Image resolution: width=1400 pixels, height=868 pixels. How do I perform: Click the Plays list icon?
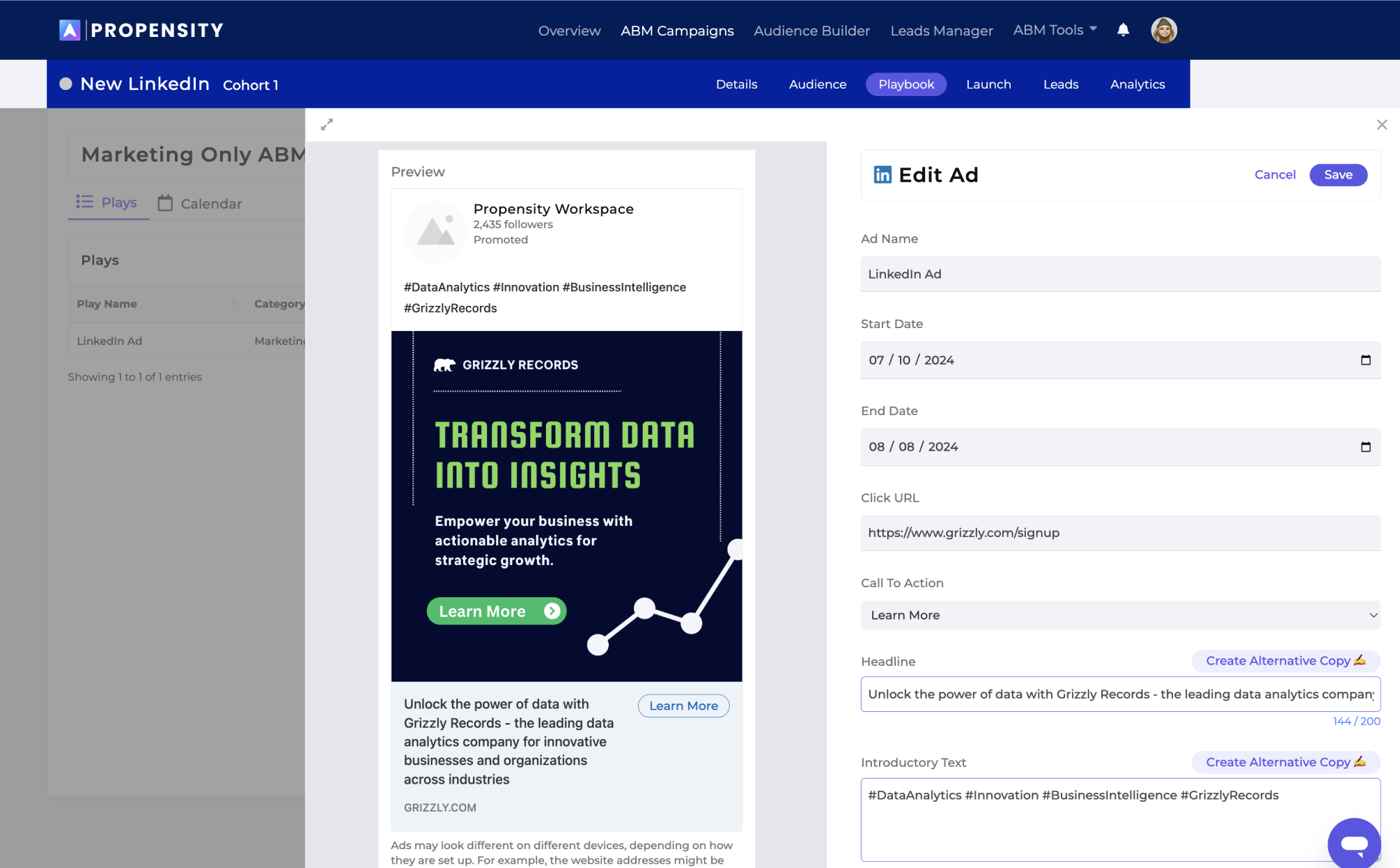click(x=84, y=202)
